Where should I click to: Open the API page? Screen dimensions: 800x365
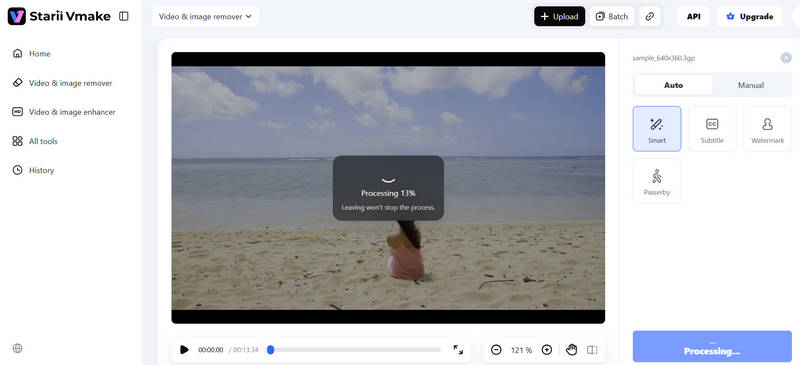[693, 16]
